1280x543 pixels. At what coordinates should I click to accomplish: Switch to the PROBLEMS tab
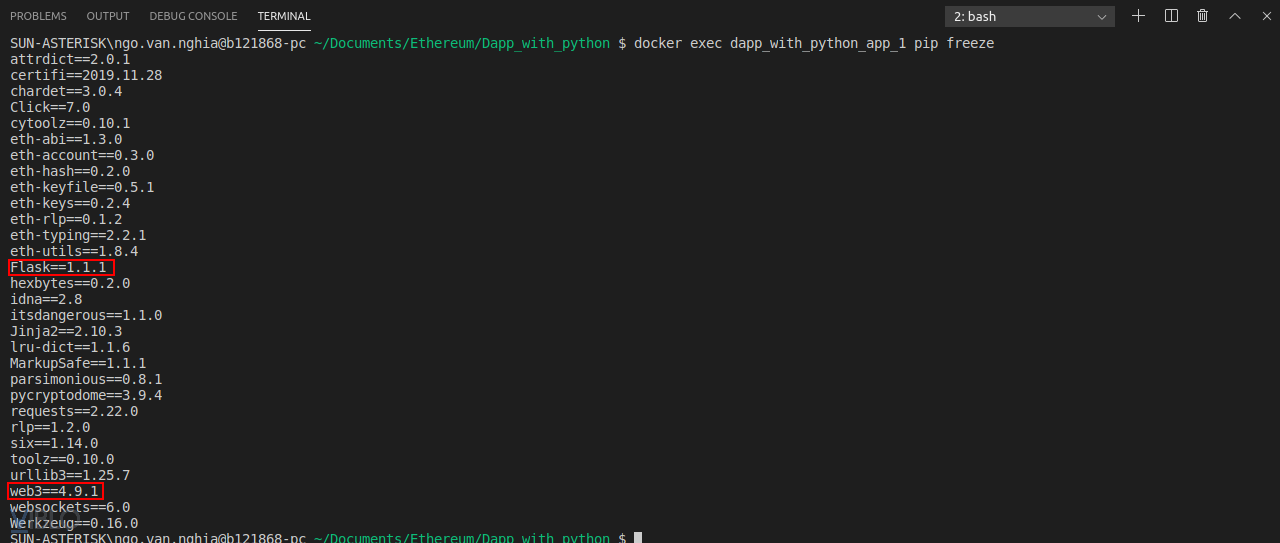click(x=38, y=16)
